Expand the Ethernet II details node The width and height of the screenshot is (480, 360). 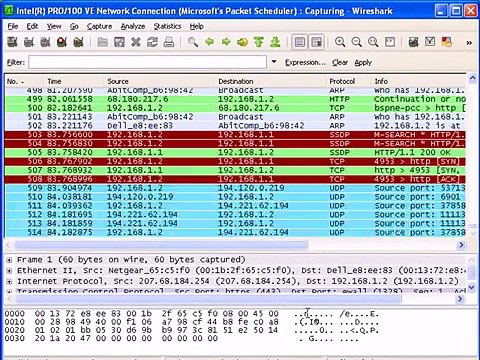tap(9, 270)
